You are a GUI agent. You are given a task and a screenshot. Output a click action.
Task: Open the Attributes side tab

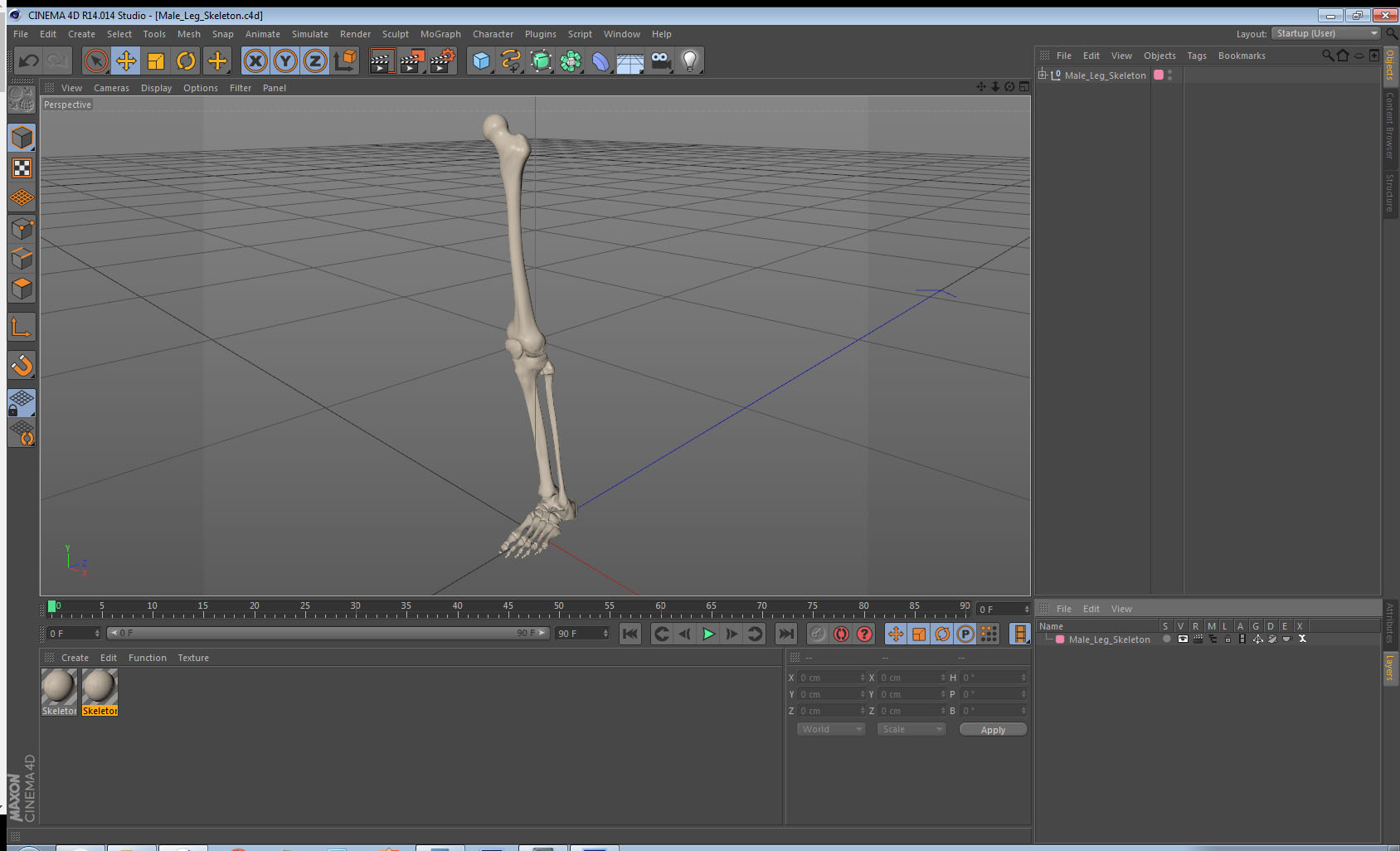pos(1390,623)
